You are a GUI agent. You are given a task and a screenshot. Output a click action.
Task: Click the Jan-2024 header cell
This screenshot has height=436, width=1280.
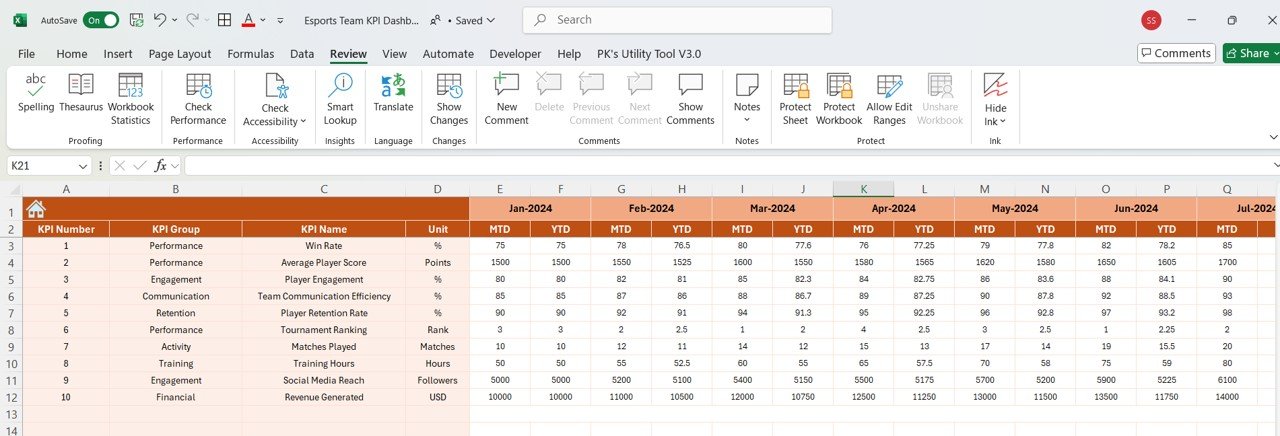pos(530,208)
